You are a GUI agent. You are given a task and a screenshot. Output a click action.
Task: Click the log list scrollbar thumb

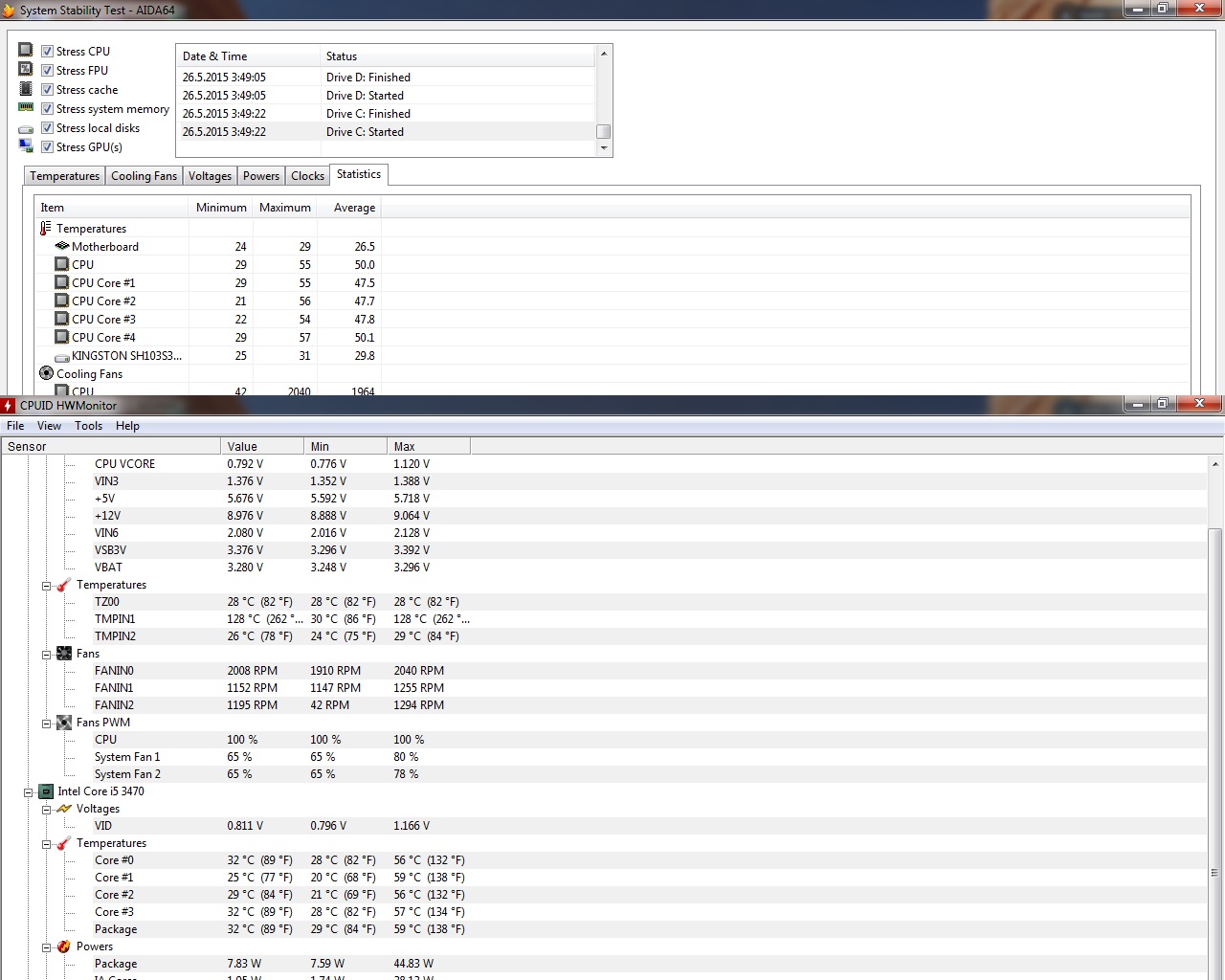tap(603, 132)
